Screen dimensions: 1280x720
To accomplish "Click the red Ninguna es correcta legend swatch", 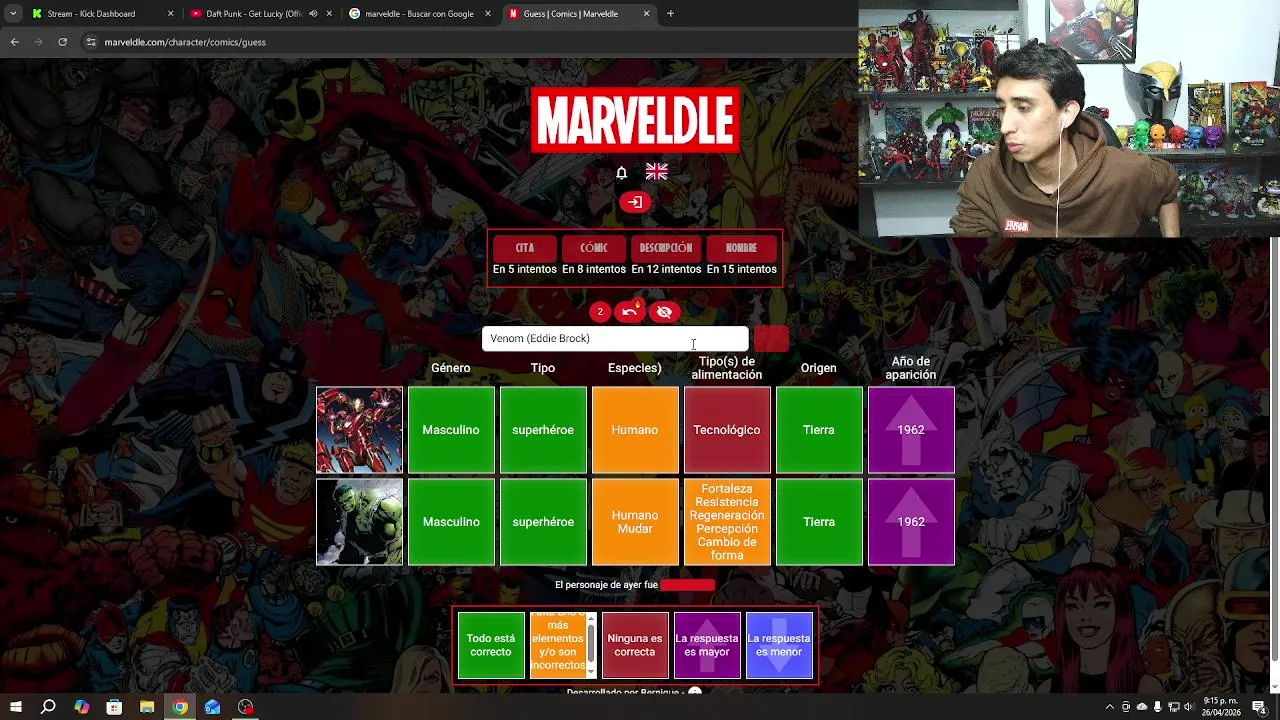I will point(635,645).
